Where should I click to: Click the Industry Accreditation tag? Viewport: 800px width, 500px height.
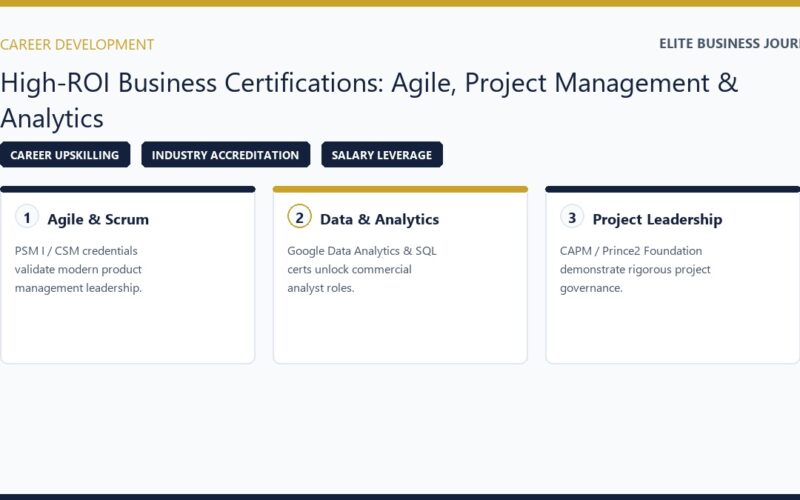(x=226, y=155)
